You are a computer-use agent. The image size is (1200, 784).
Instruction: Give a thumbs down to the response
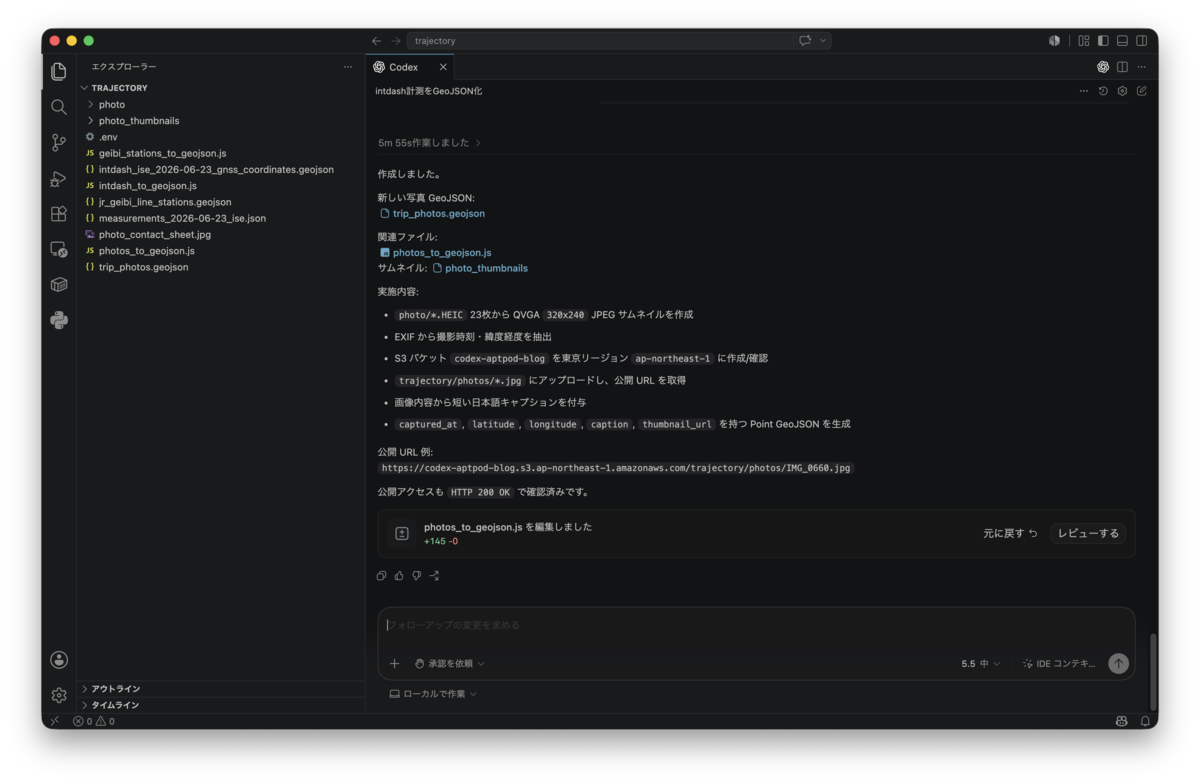417,576
